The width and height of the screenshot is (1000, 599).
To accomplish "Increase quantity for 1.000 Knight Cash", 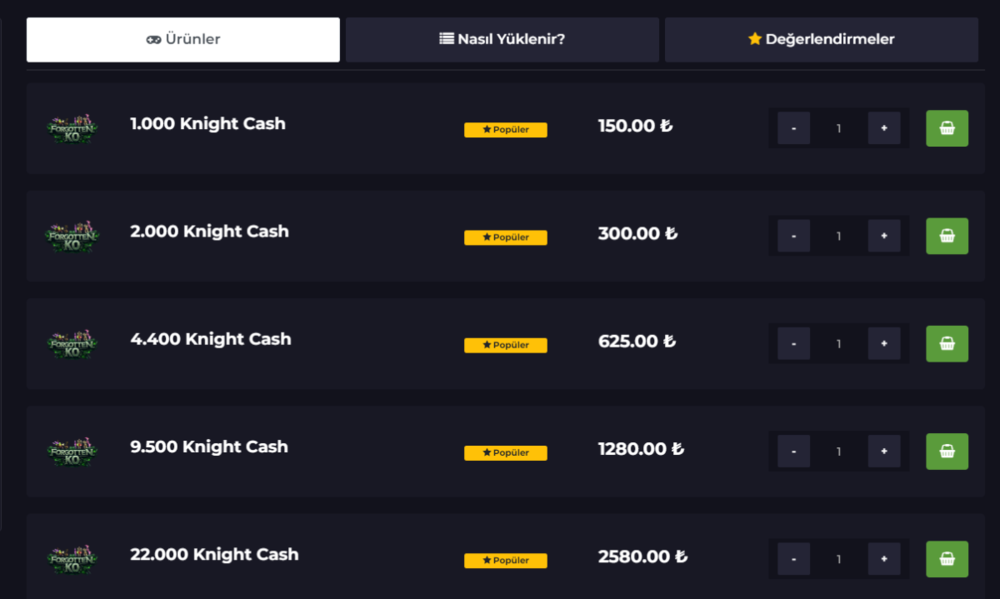I will pos(884,128).
